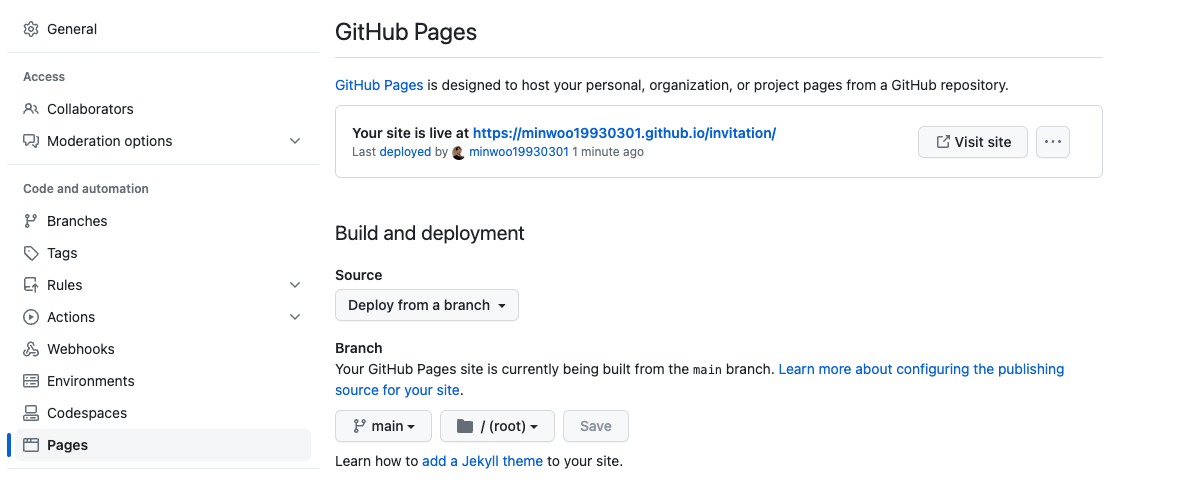Select the Pages sidebar item

click(163, 445)
